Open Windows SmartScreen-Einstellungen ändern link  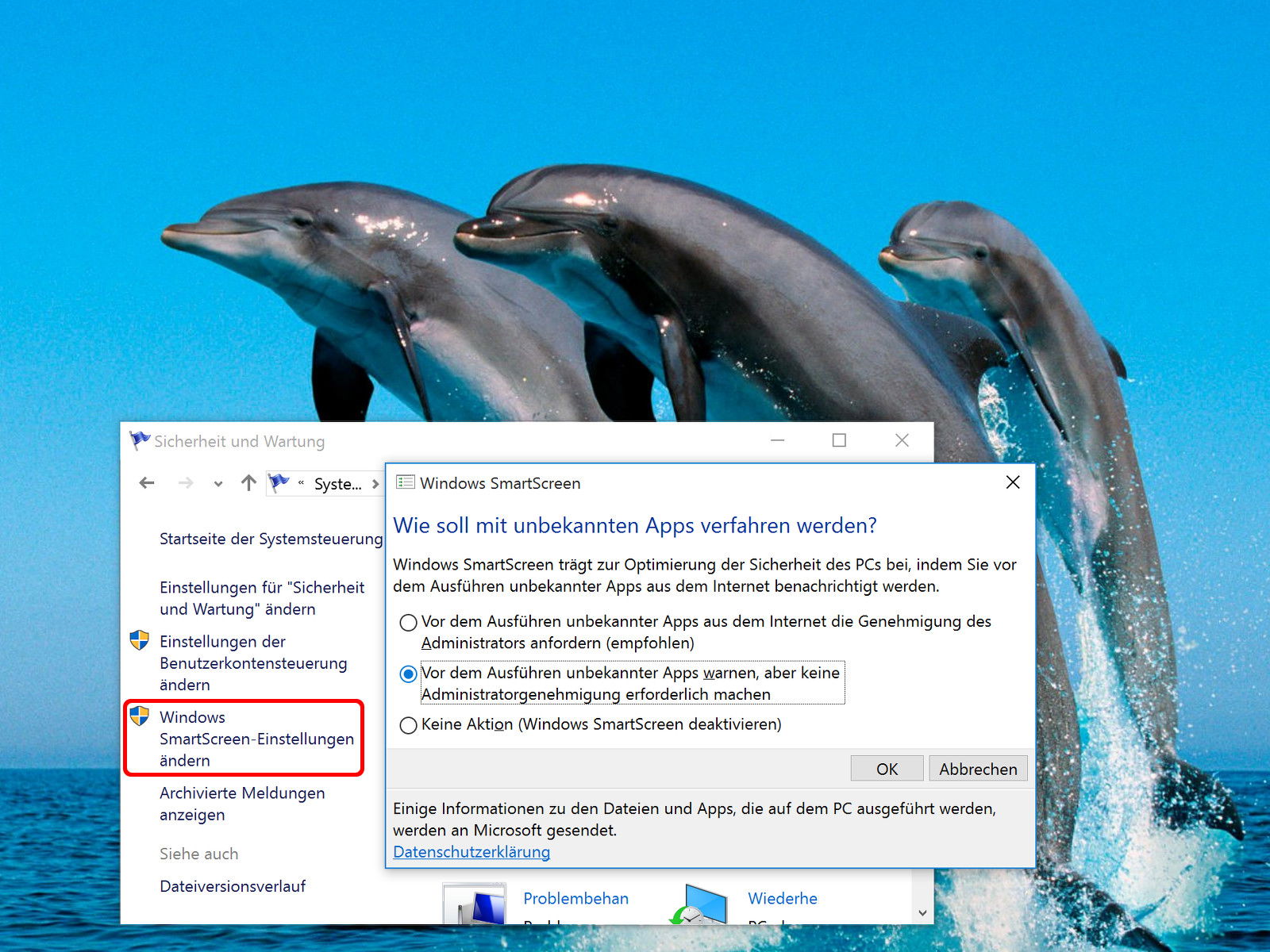(256, 739)
